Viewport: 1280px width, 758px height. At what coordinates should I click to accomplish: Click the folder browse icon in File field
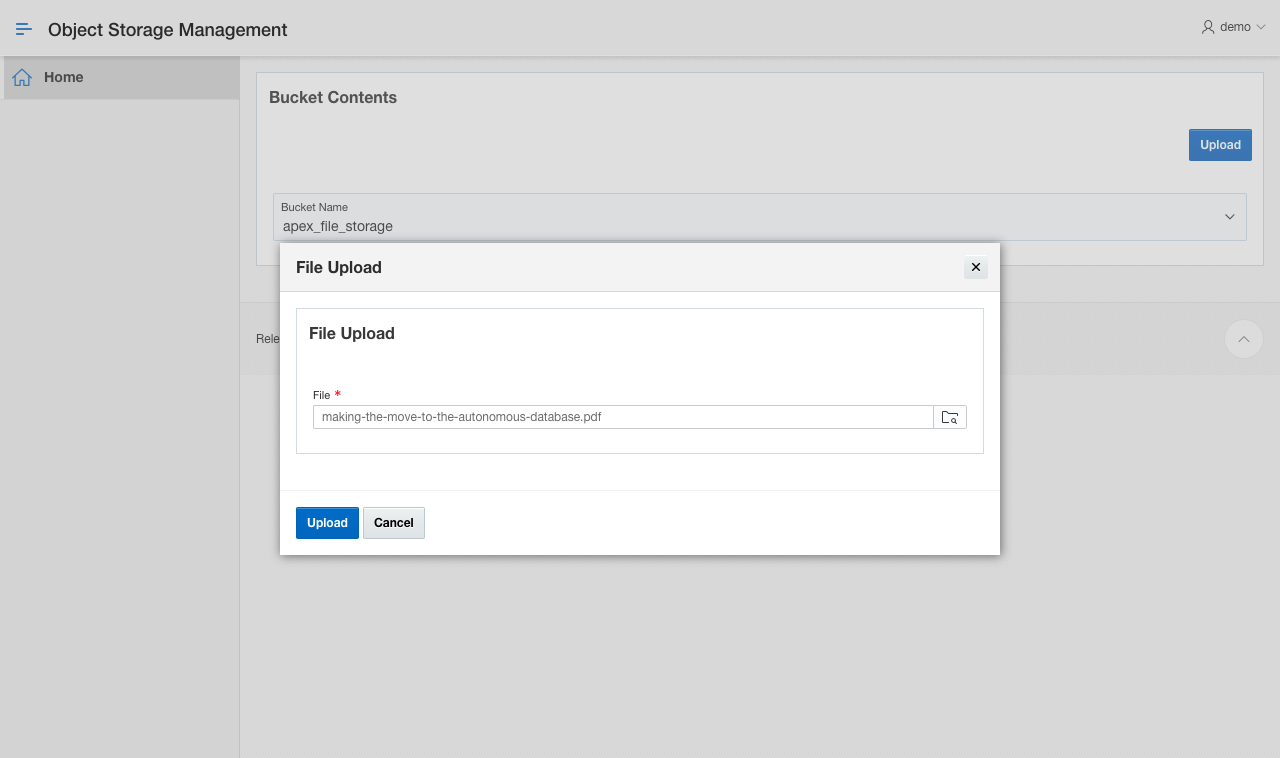950,417
